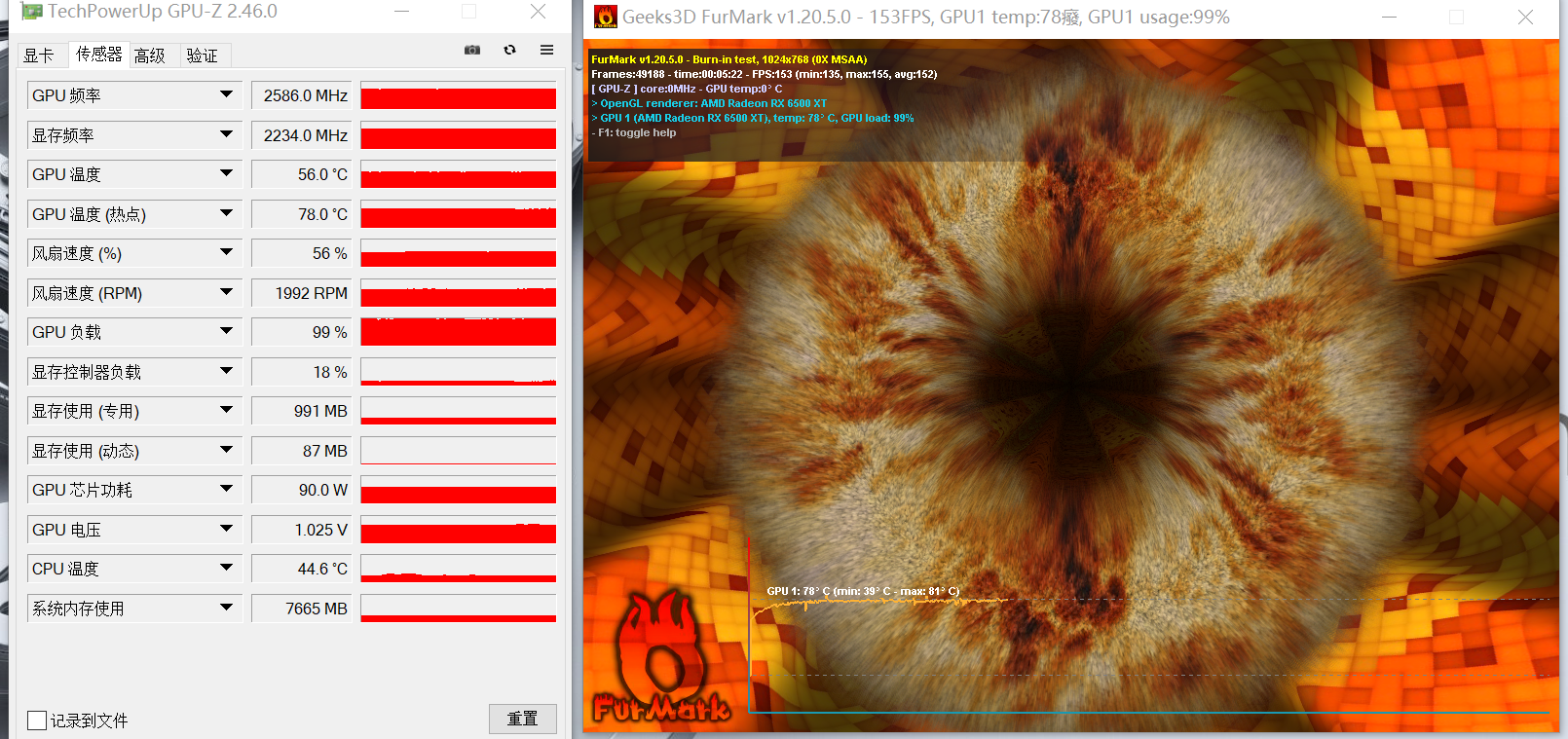Open the 显存频率 sensor dropdown
Viewport: 1568px width, 739px height.
pyautogui.click(x=226, y=134)
